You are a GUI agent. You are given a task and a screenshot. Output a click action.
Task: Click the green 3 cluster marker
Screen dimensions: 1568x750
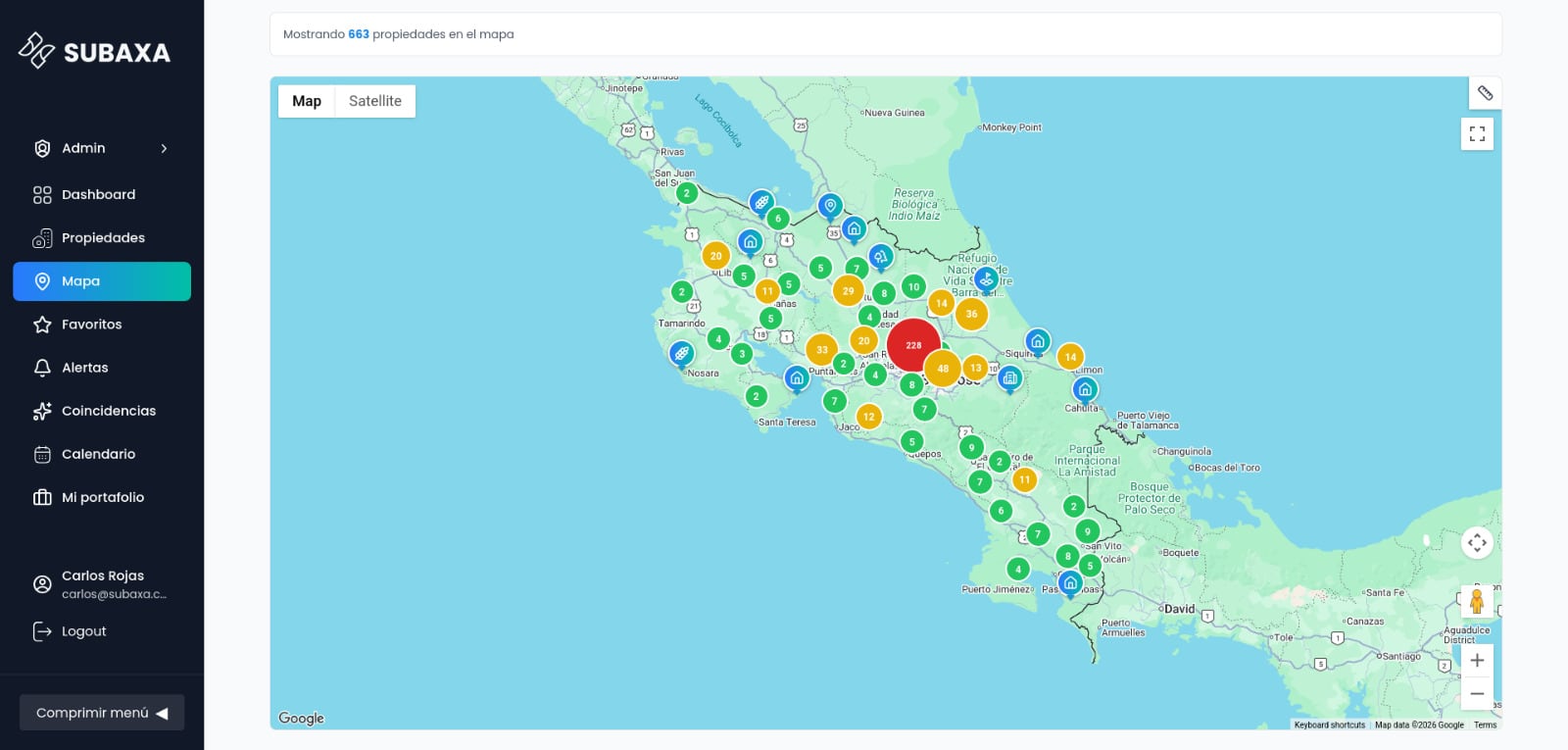pyautogui.click(x=742, y=354)
